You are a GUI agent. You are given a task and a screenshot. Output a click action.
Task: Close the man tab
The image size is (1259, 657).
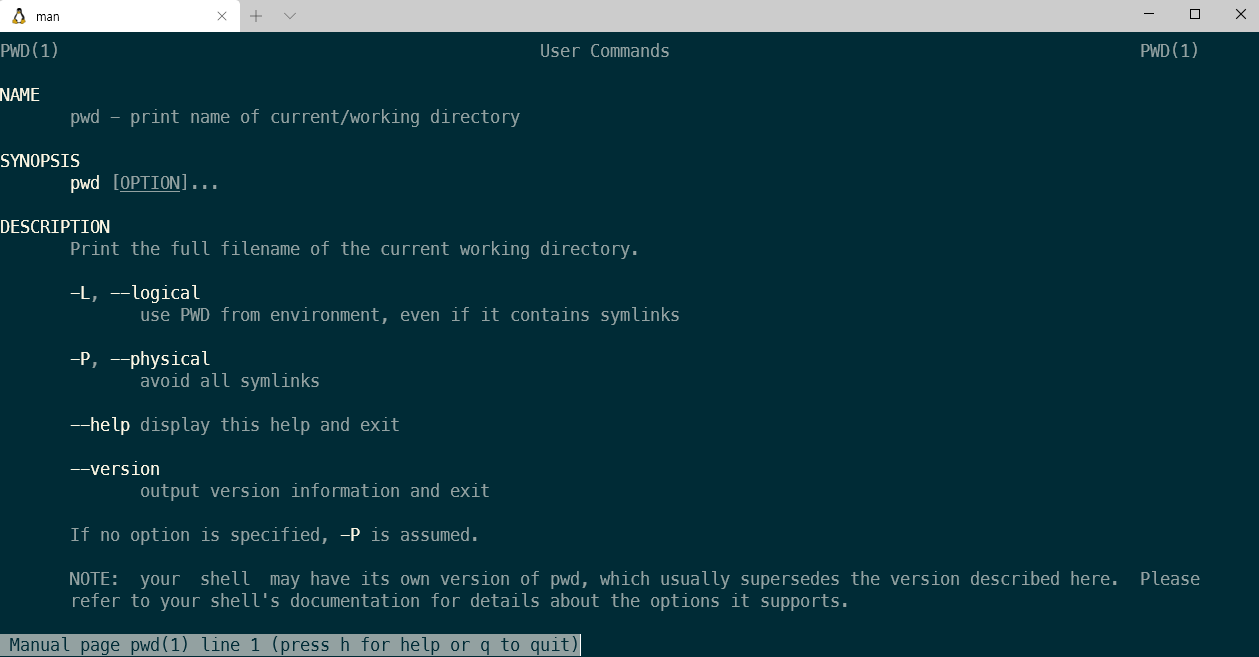[x=222, y=16]
